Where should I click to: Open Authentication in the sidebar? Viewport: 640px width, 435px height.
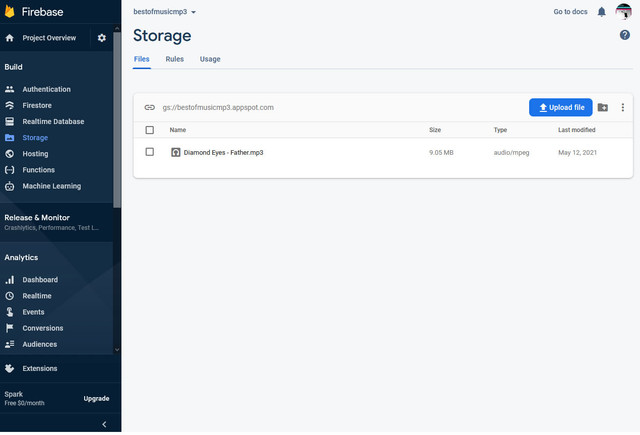pyautogui.click(x=47, y=89)
